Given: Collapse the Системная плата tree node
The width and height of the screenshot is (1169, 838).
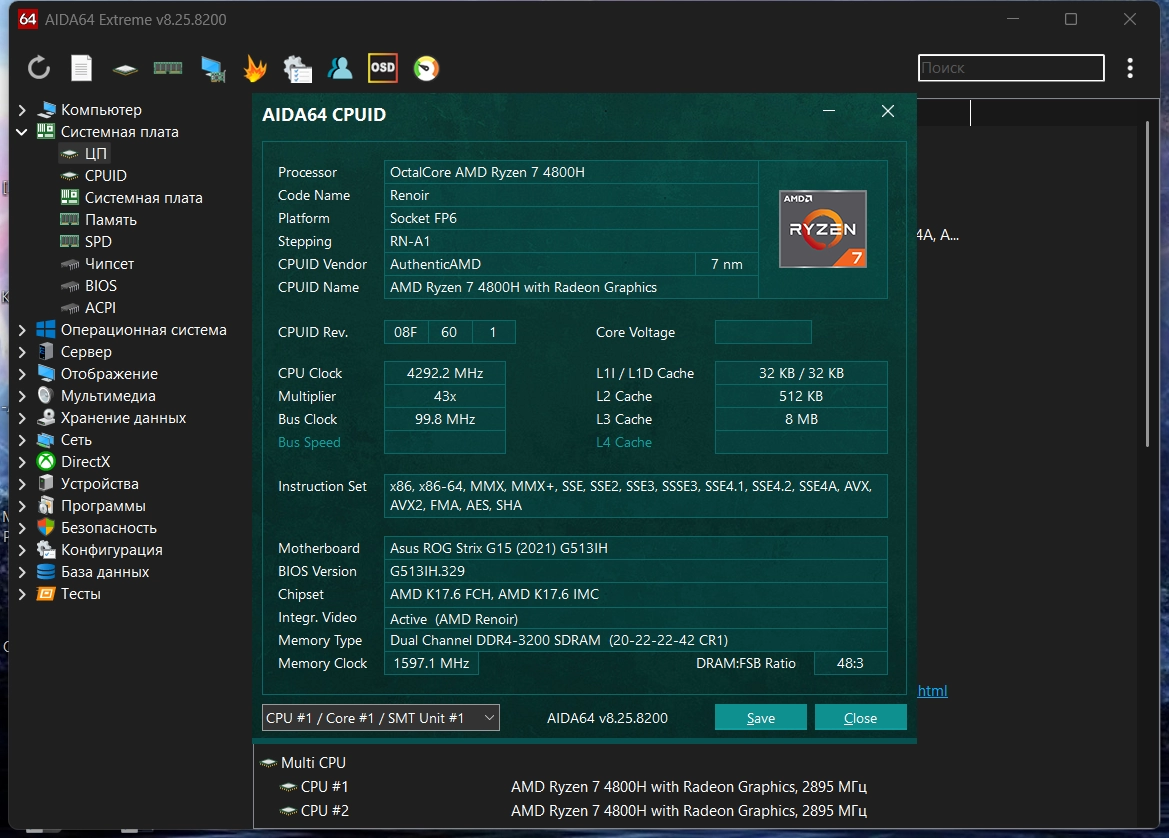Looking at the screenshot, I should click(22, 132).
